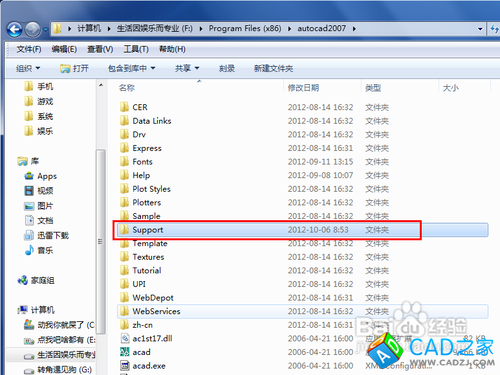
Task: Select the acad file icon
Action: pos(125,352)
